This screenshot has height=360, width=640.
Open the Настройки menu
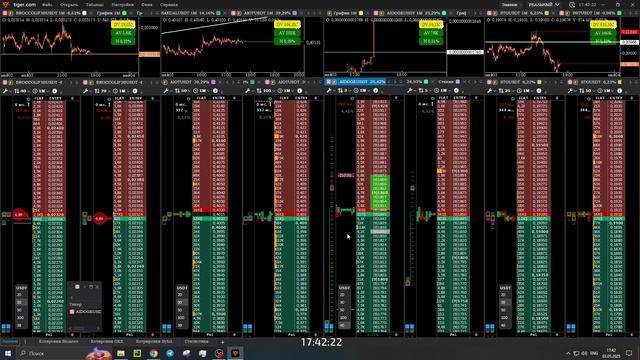click(122, 4)
